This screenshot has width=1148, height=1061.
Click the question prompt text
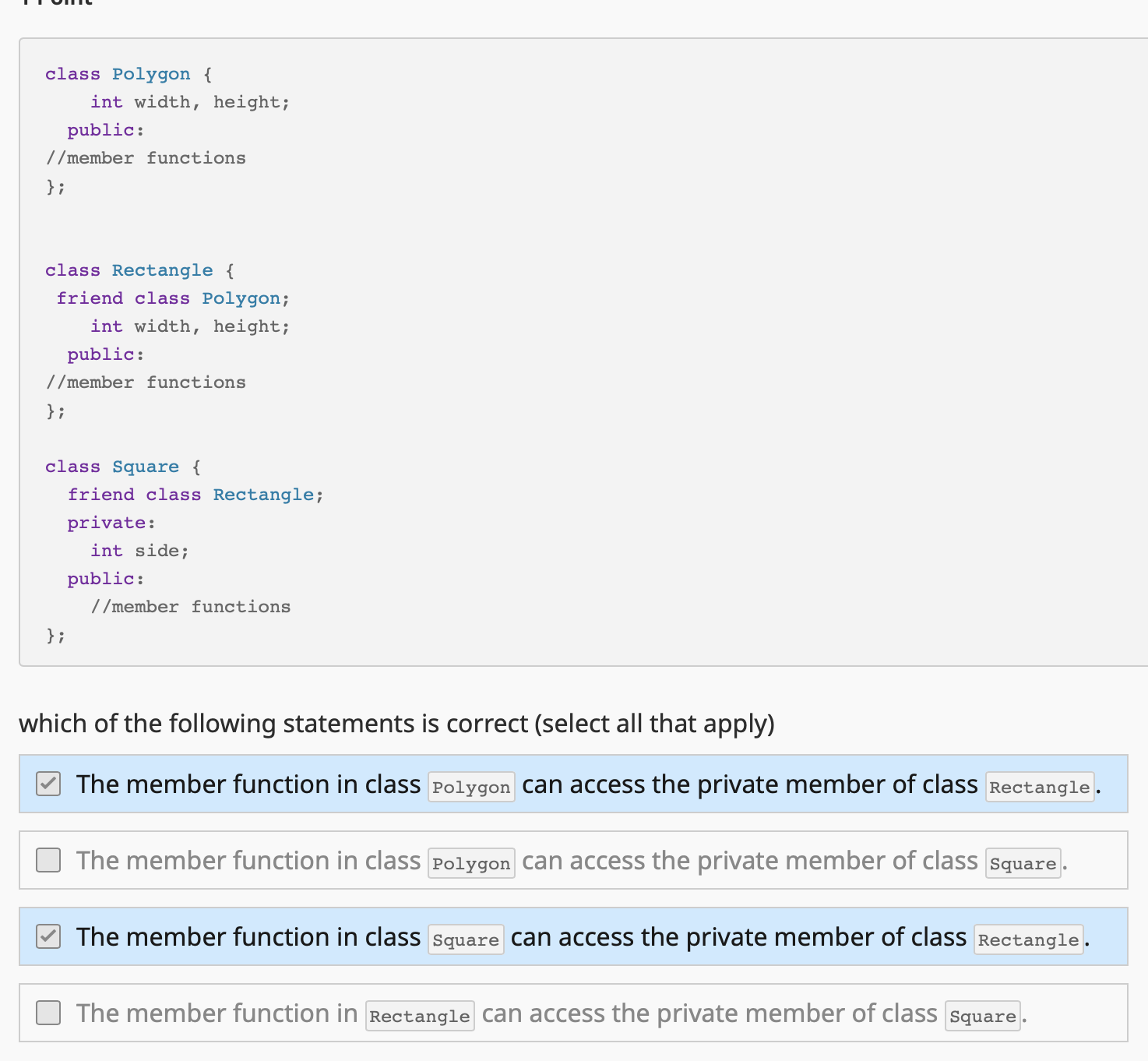tap(396, 723)
